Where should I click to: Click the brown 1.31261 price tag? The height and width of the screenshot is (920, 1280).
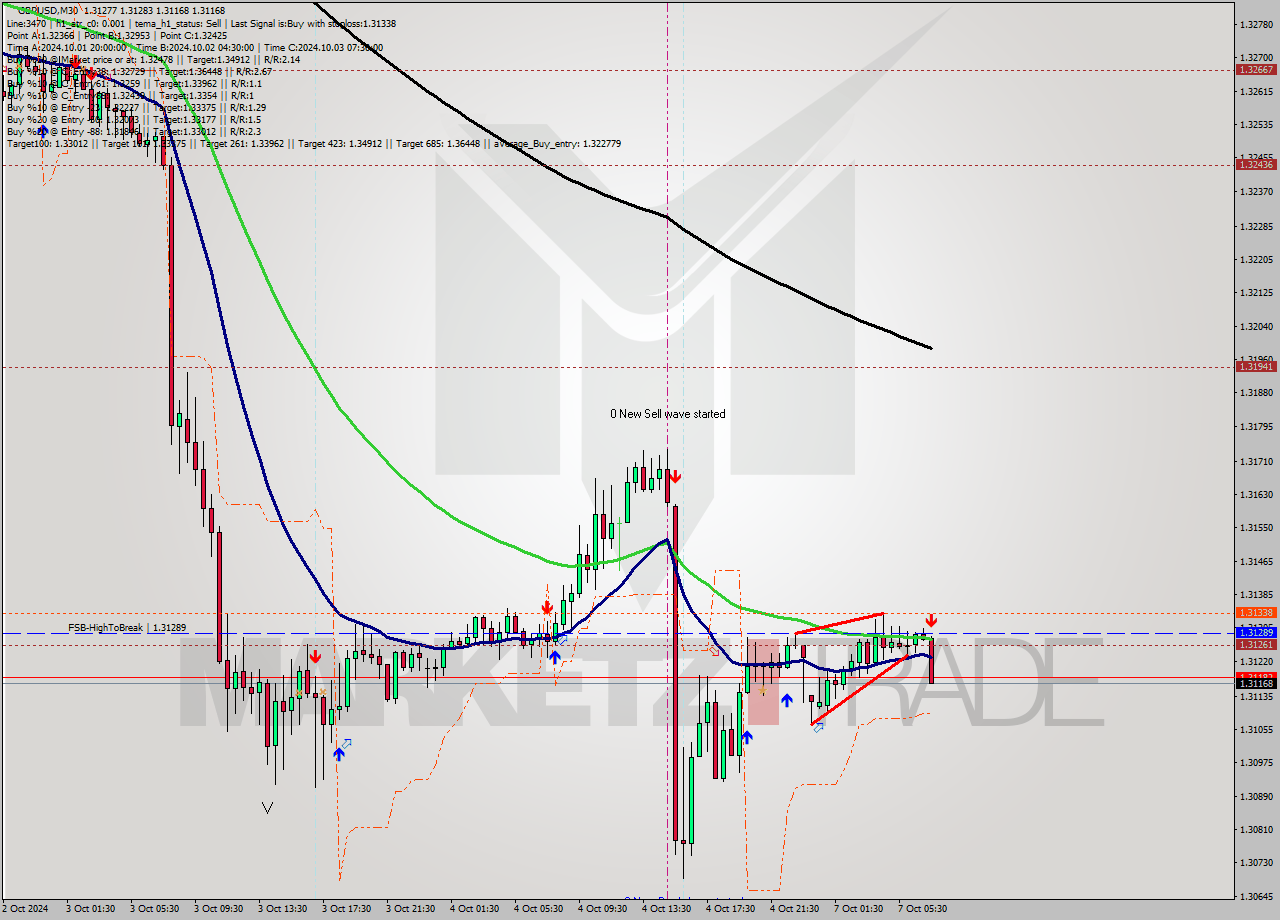click(x=1256, y=645)
